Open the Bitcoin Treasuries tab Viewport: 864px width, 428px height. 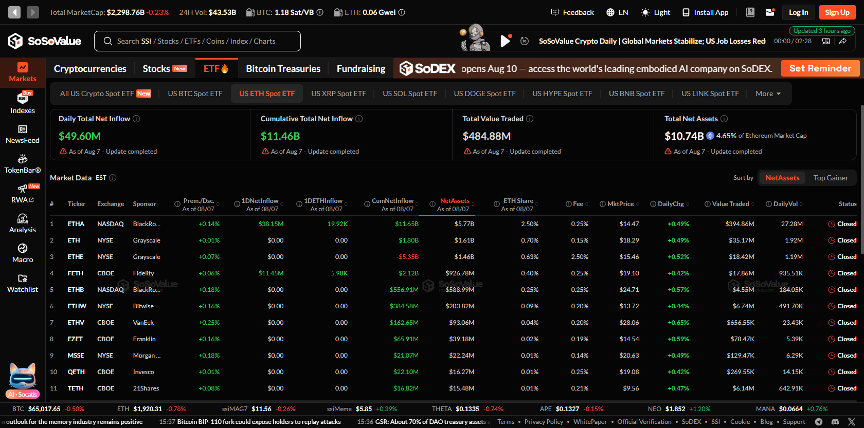(283, 69)
